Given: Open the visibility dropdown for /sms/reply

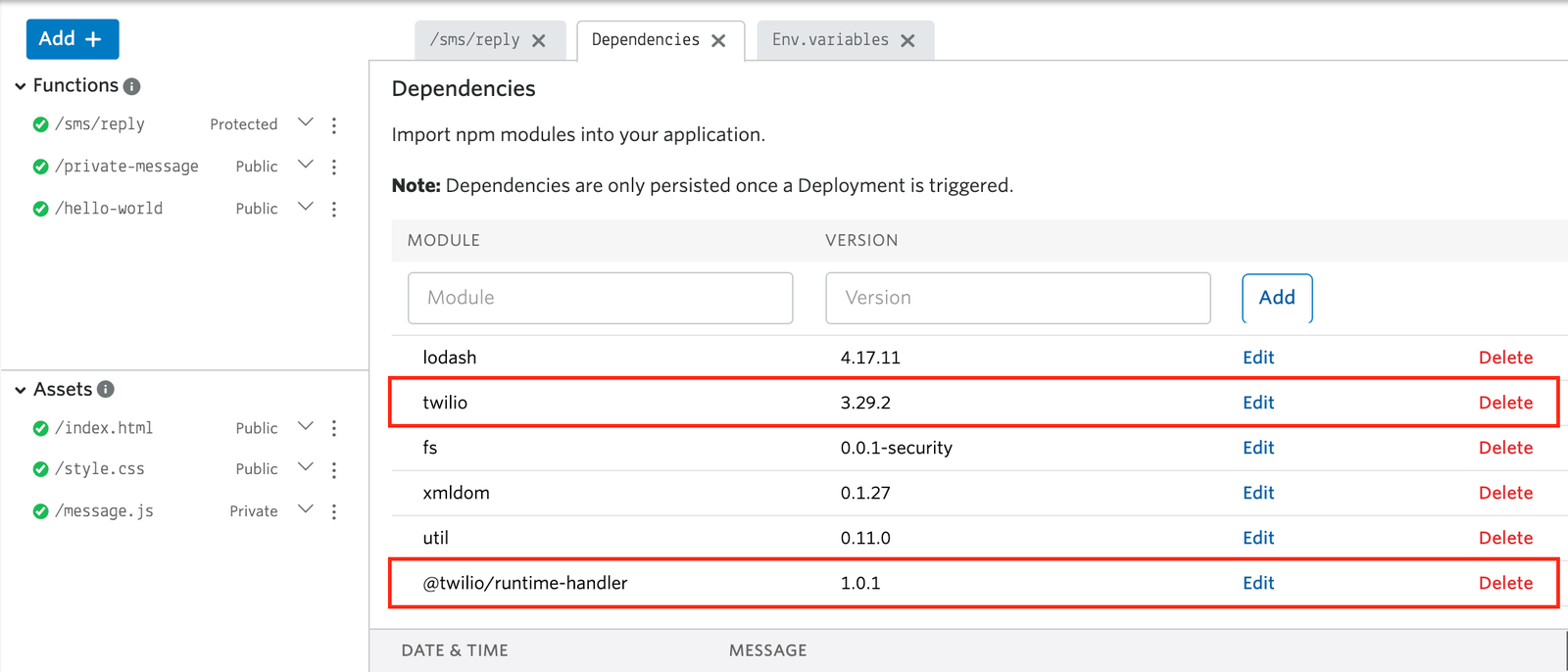Looking at the screenshot, I should (x=305, y=123).
